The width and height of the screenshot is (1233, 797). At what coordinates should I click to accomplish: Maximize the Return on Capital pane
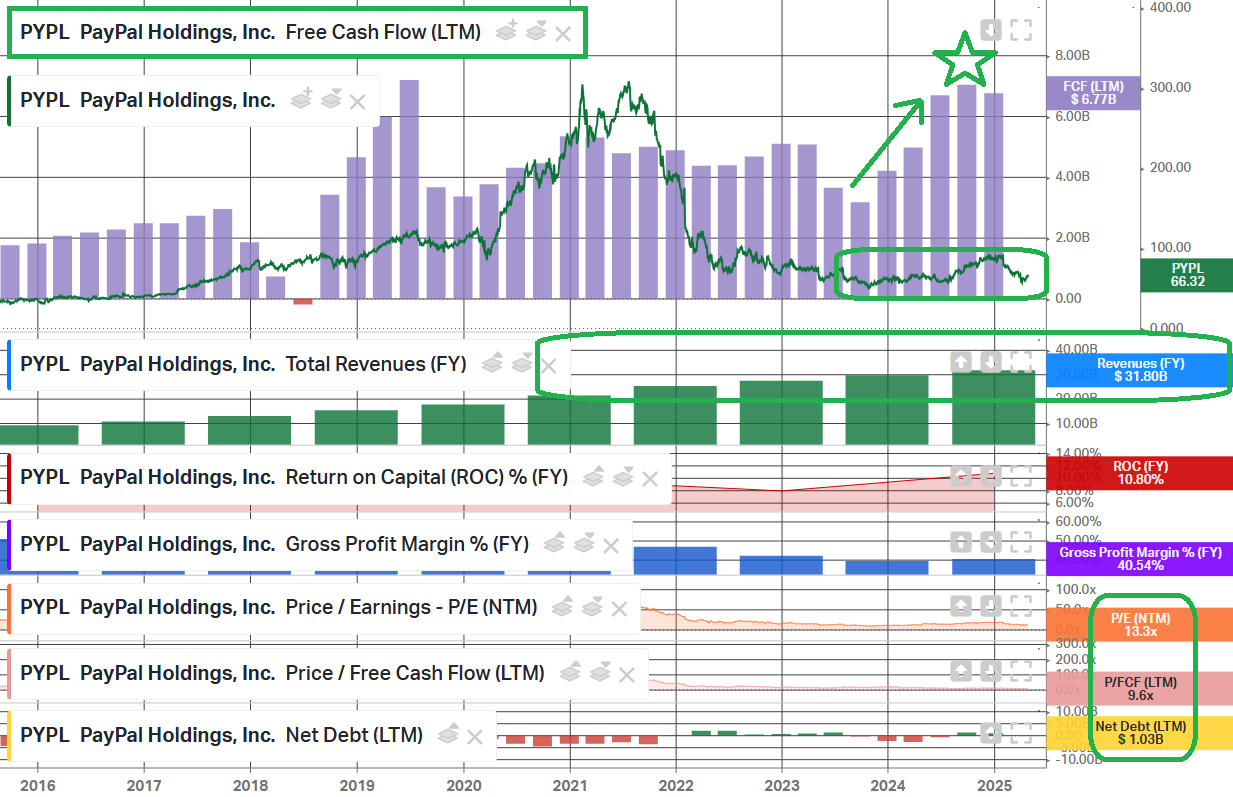pos(1020,476)
